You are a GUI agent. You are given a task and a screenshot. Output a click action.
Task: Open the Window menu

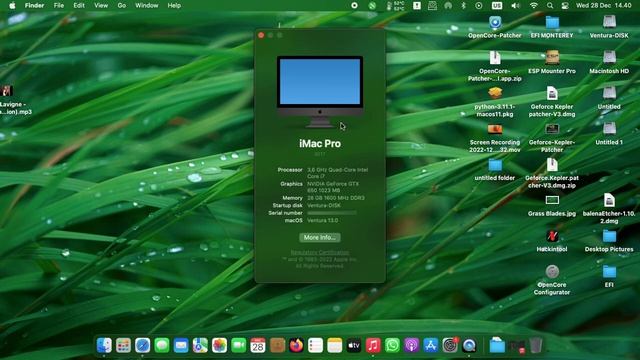[147, 6]
